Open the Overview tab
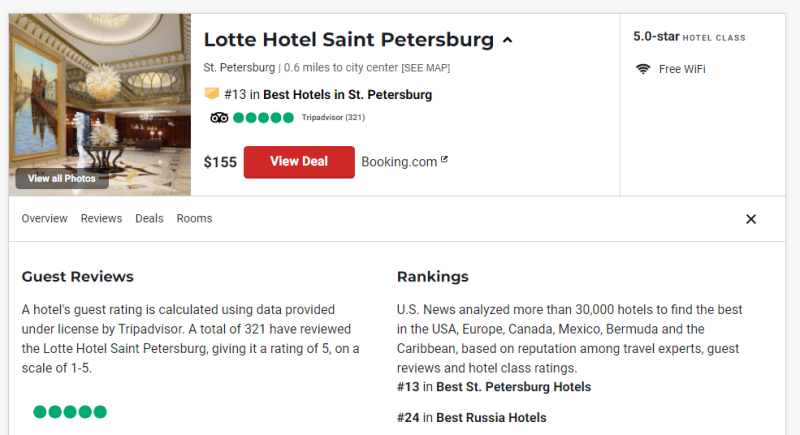Viewport: 800px width, 435px height. 44,218
